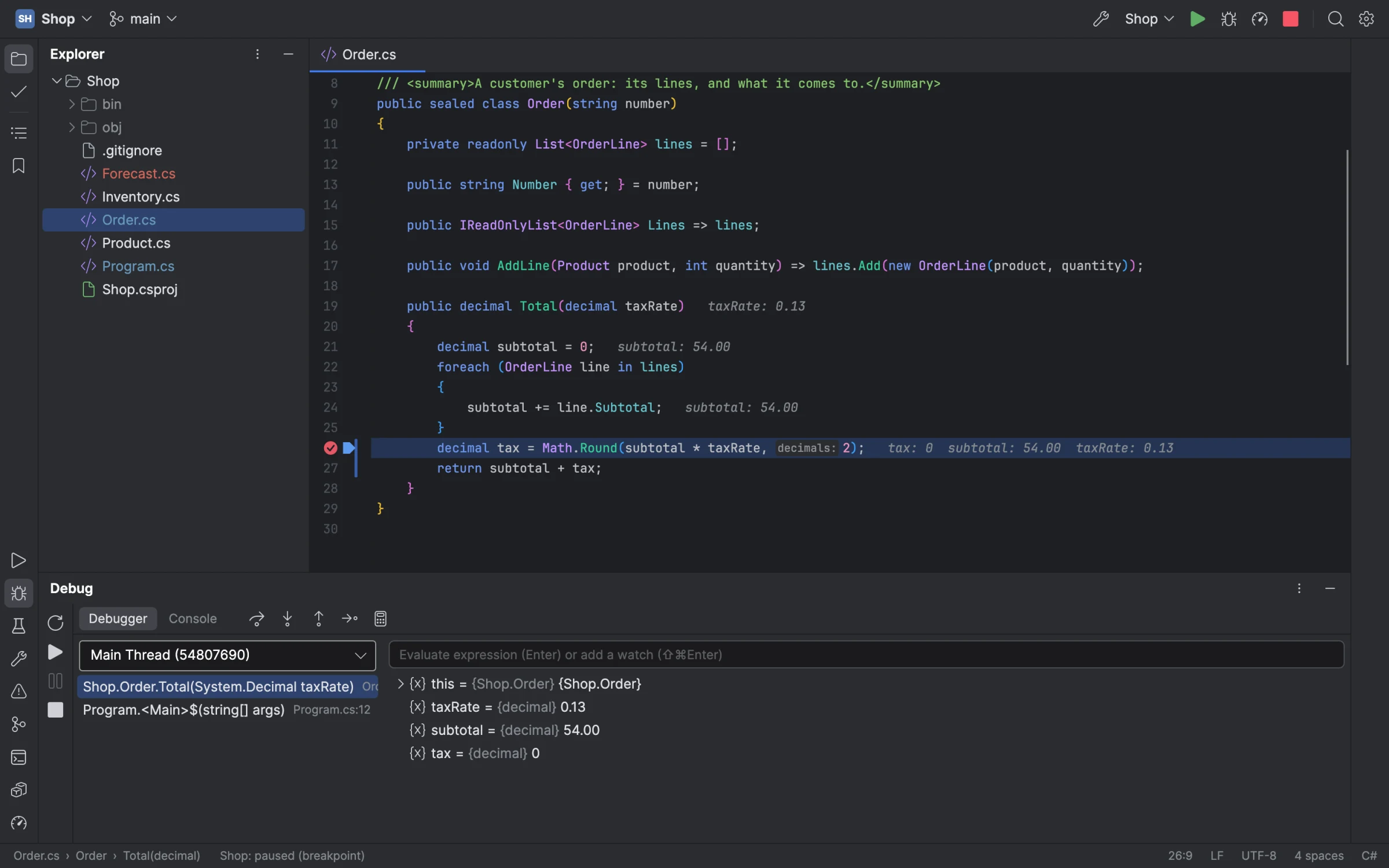
Task: Collapse the Shop root folder
Action: pos(56,81)
